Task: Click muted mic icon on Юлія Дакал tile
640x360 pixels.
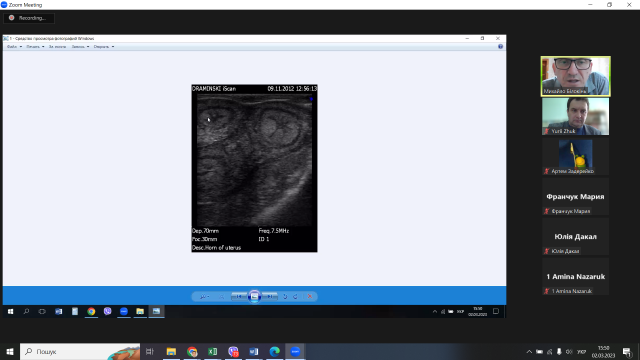Action: [x=547, y=251]
